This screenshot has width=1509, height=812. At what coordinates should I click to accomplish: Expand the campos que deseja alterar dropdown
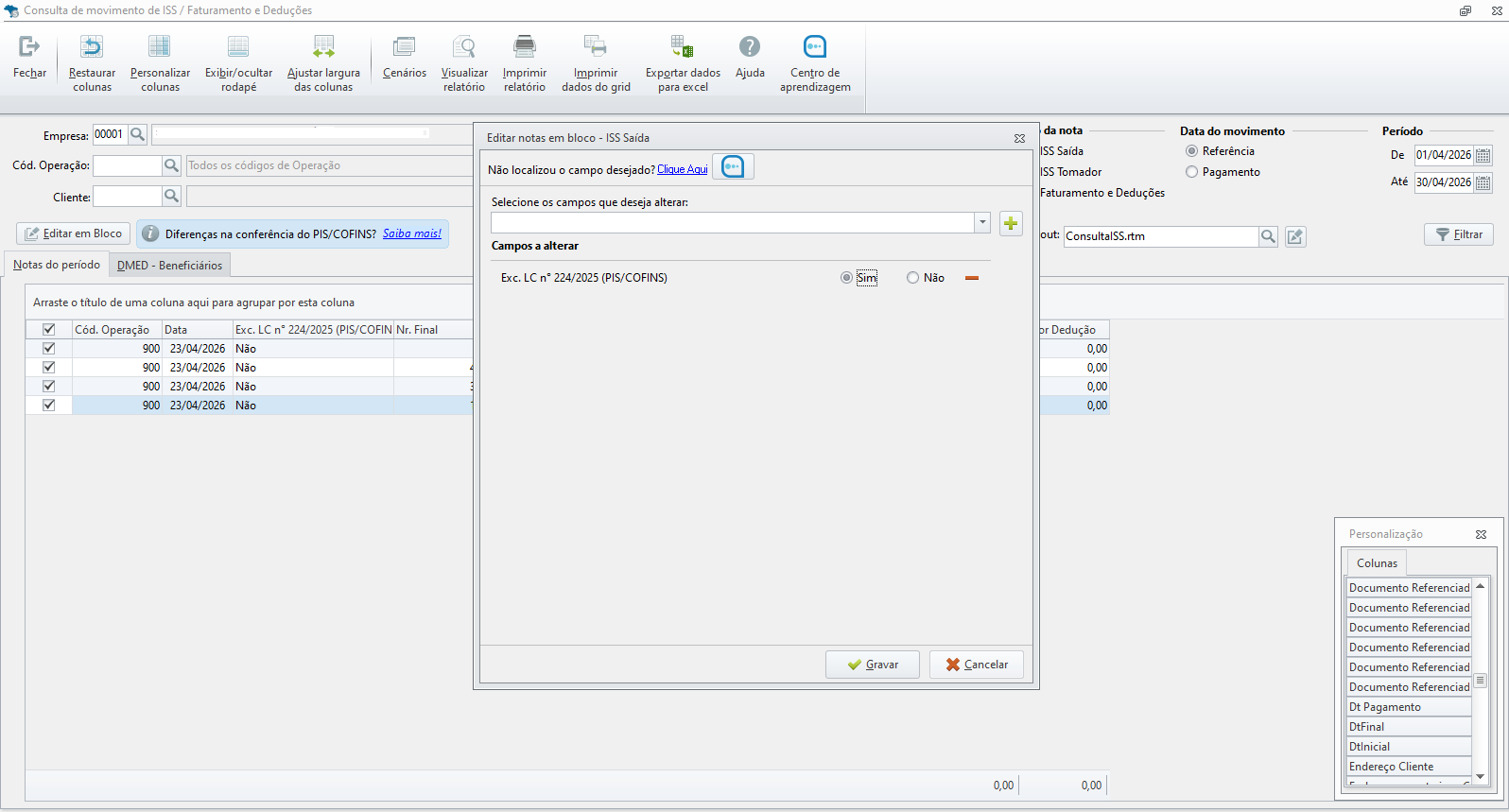[982, 223]
